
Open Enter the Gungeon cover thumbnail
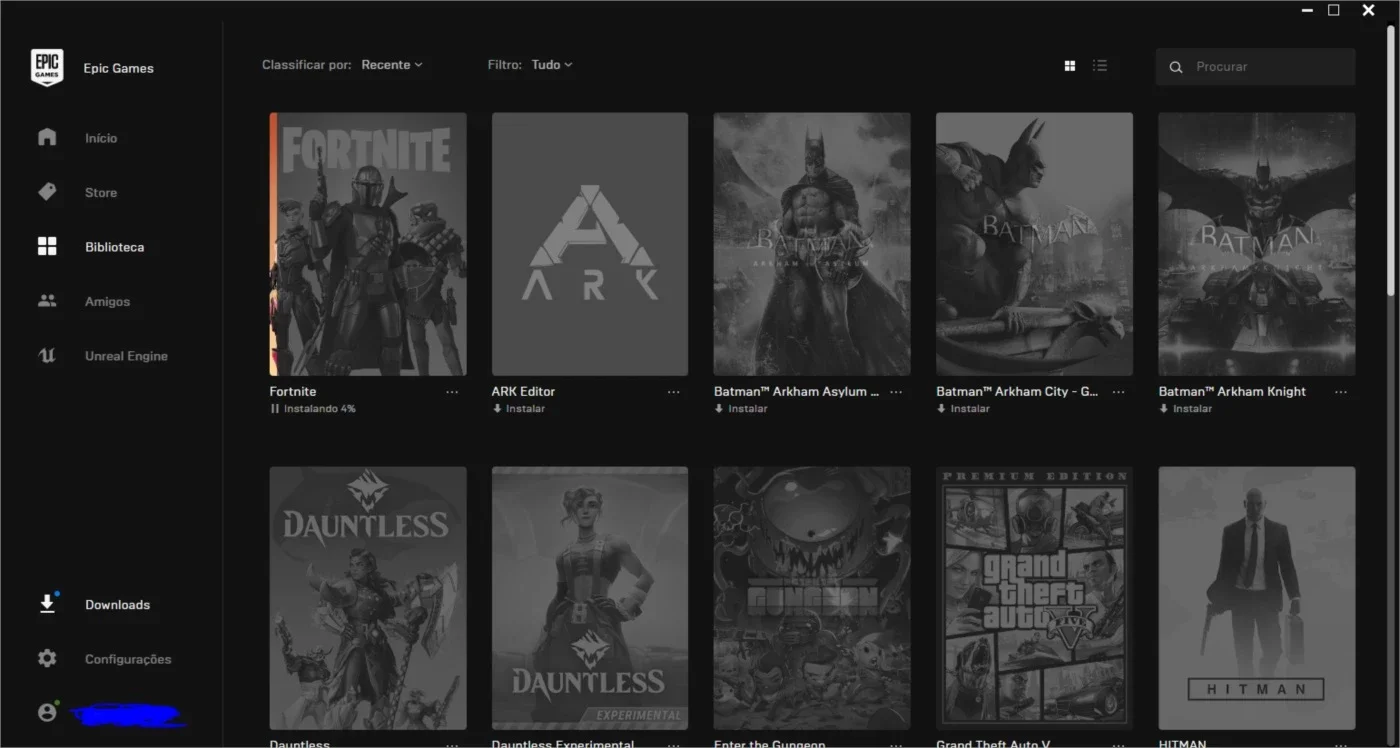click(812, 598)
